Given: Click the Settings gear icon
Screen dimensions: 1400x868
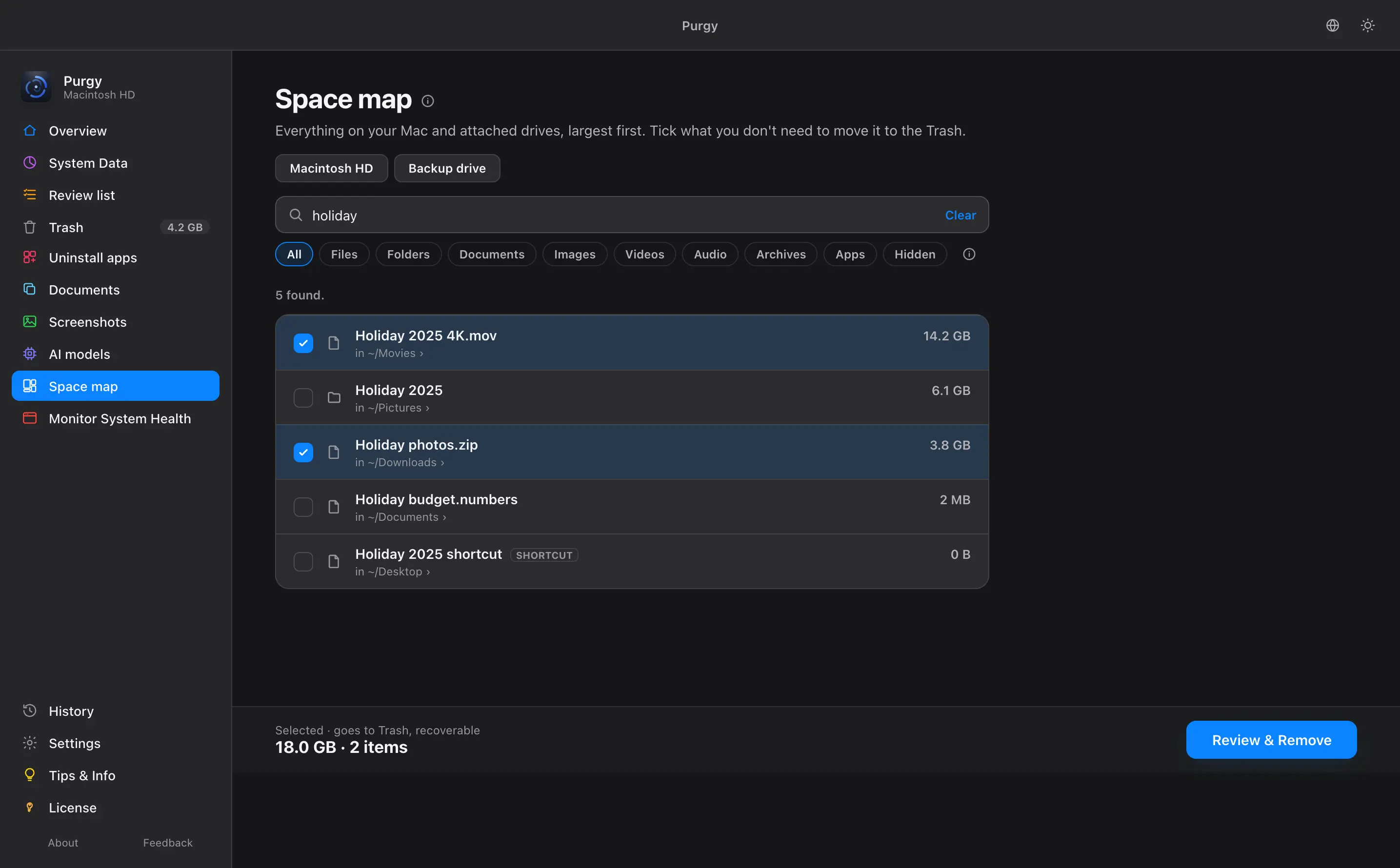Looking at the screenshot, I should point(30,743).
